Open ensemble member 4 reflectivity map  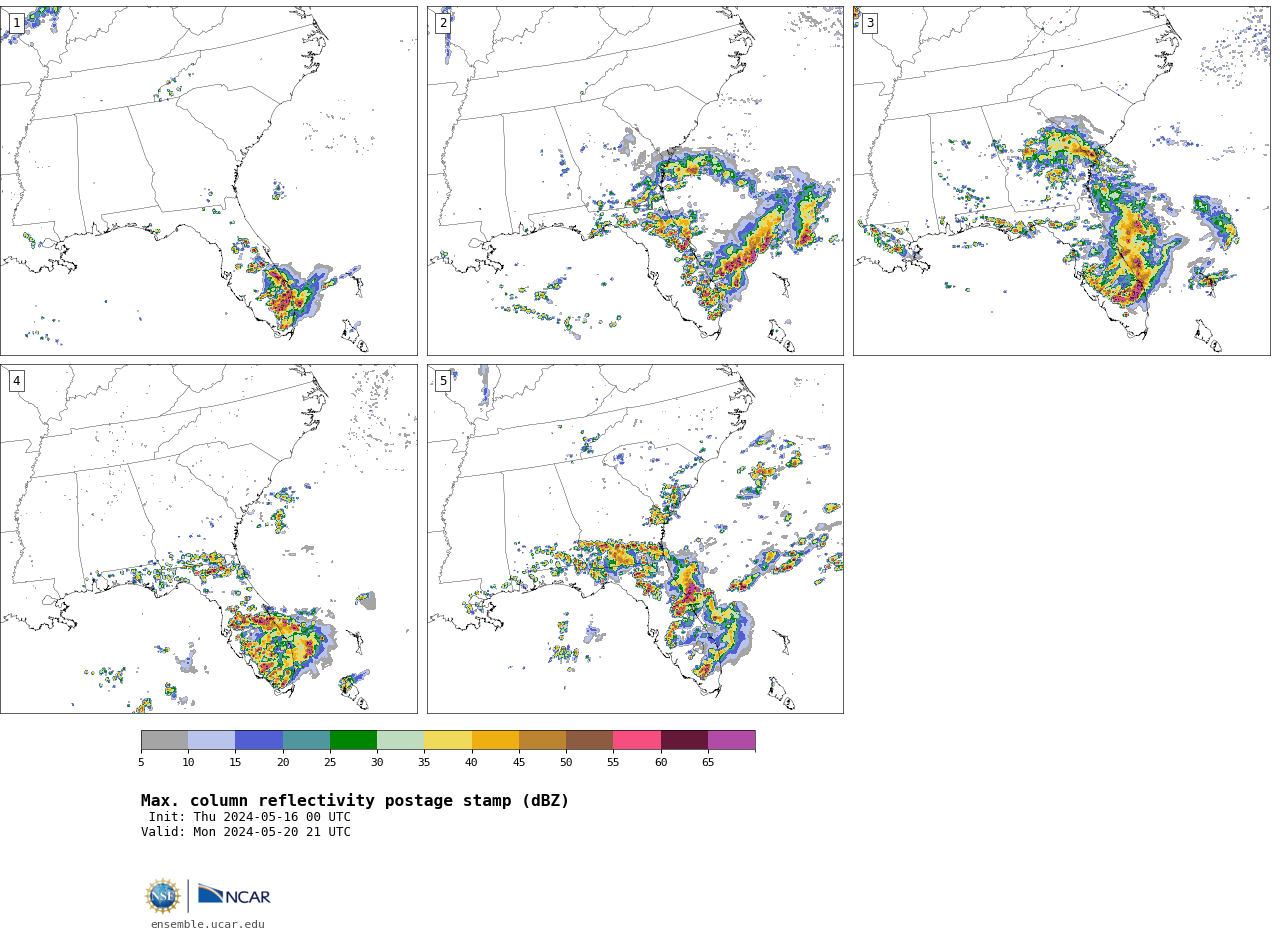coord(208,539)
